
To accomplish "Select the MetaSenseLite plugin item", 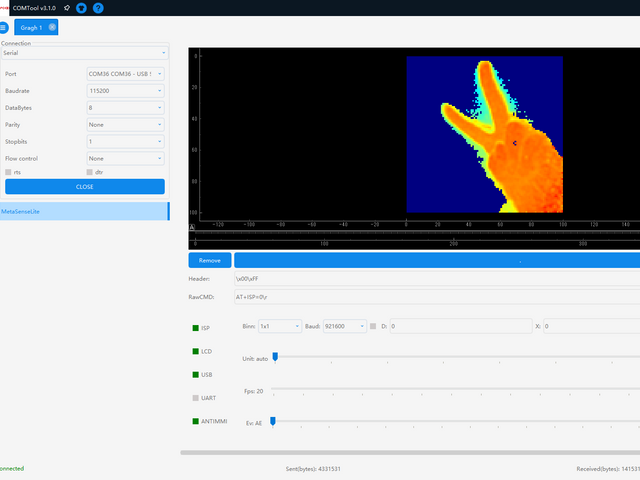I will pos(84,211).
